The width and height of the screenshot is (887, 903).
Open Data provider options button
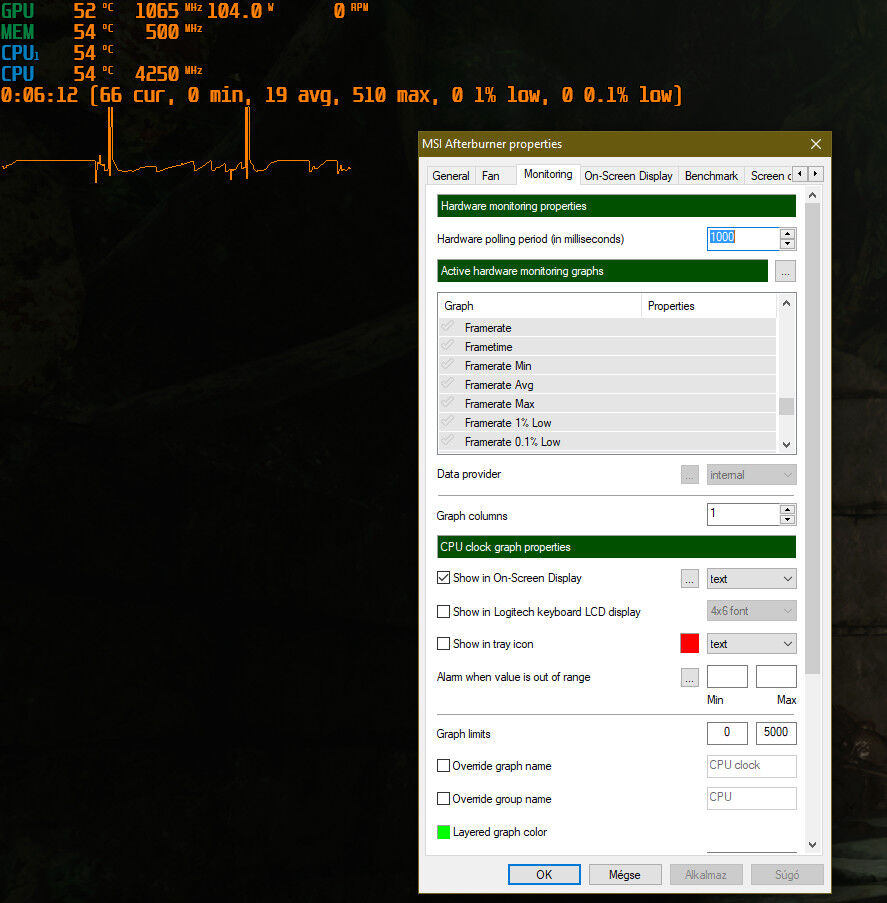coord(689,475)
